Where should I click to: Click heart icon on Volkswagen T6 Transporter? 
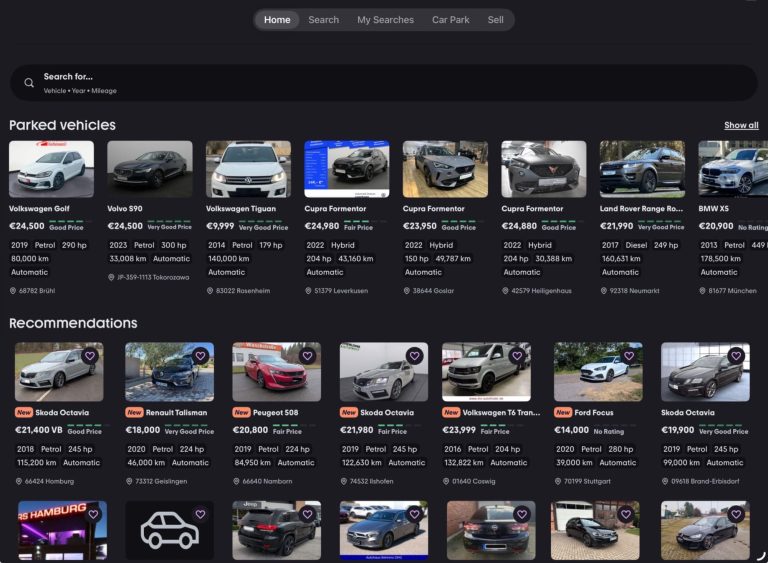[x=517, y=355]
